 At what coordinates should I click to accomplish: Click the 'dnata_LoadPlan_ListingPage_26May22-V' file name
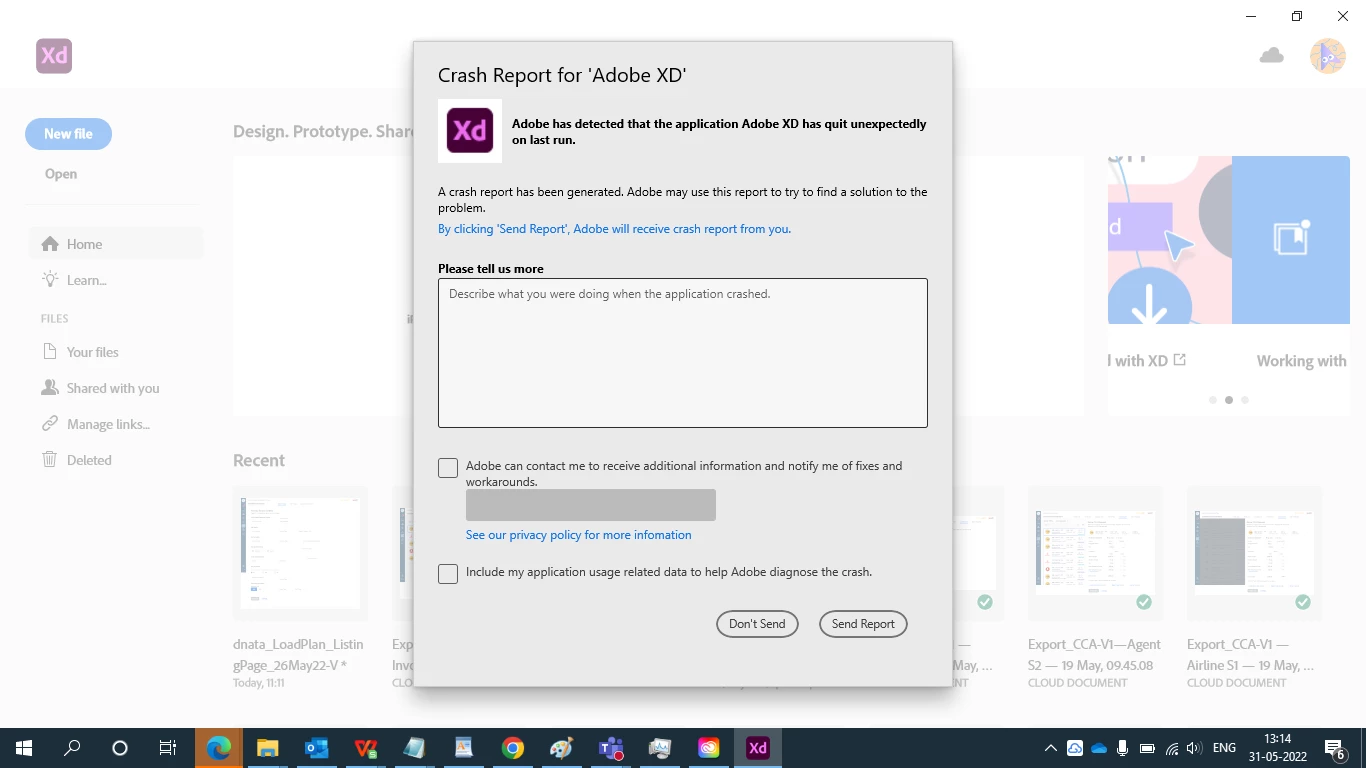[x=298, y=655]
